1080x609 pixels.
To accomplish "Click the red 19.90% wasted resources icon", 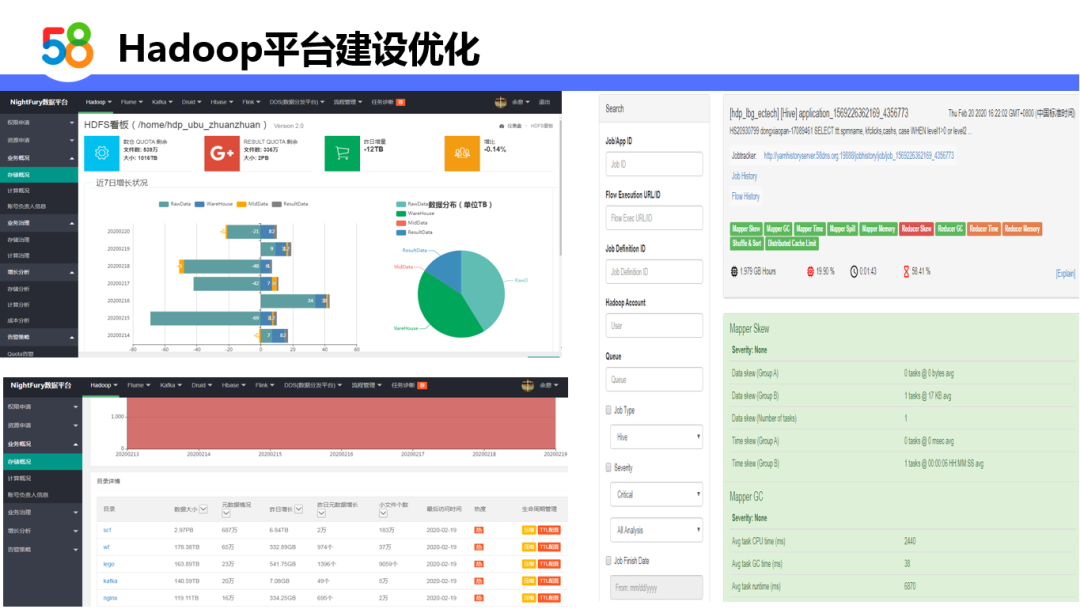I will click(x=811, y=271).
